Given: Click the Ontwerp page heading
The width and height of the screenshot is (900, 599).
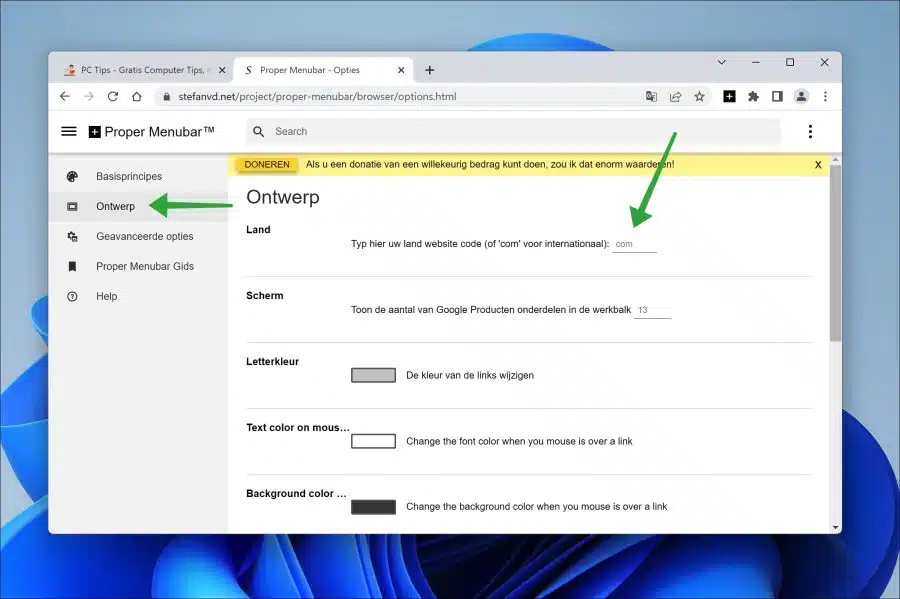Looking at the screenshot, I should pos(283,197).
